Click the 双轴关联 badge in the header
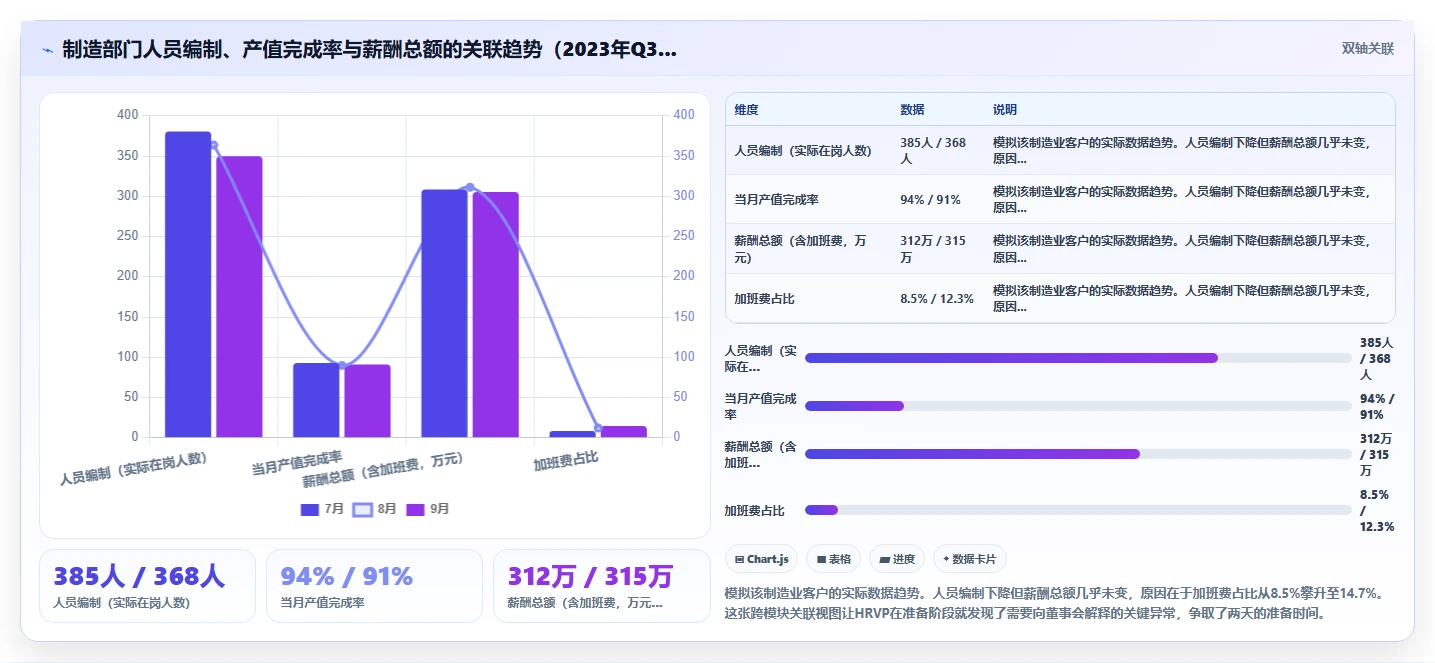The image size is (1435, 663). tap(1367, 48)
